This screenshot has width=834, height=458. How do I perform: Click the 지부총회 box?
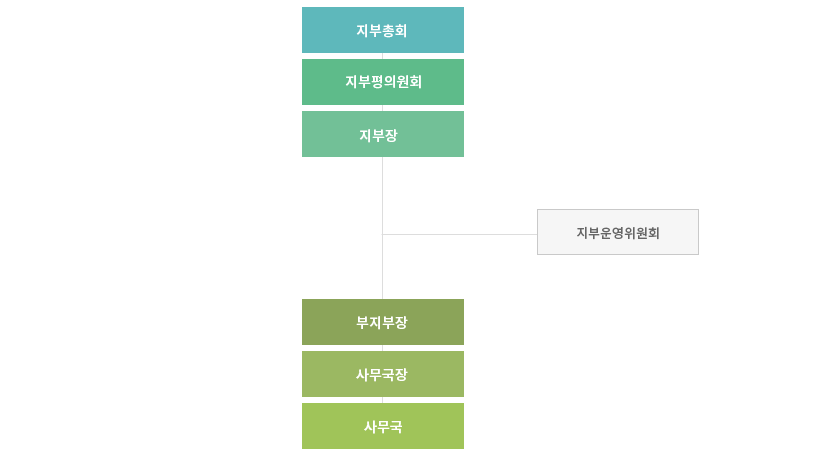pos(383,30)
